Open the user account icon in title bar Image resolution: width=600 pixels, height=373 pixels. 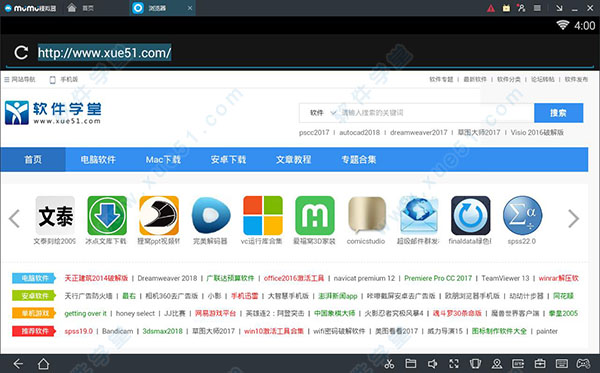pos(521,8)
